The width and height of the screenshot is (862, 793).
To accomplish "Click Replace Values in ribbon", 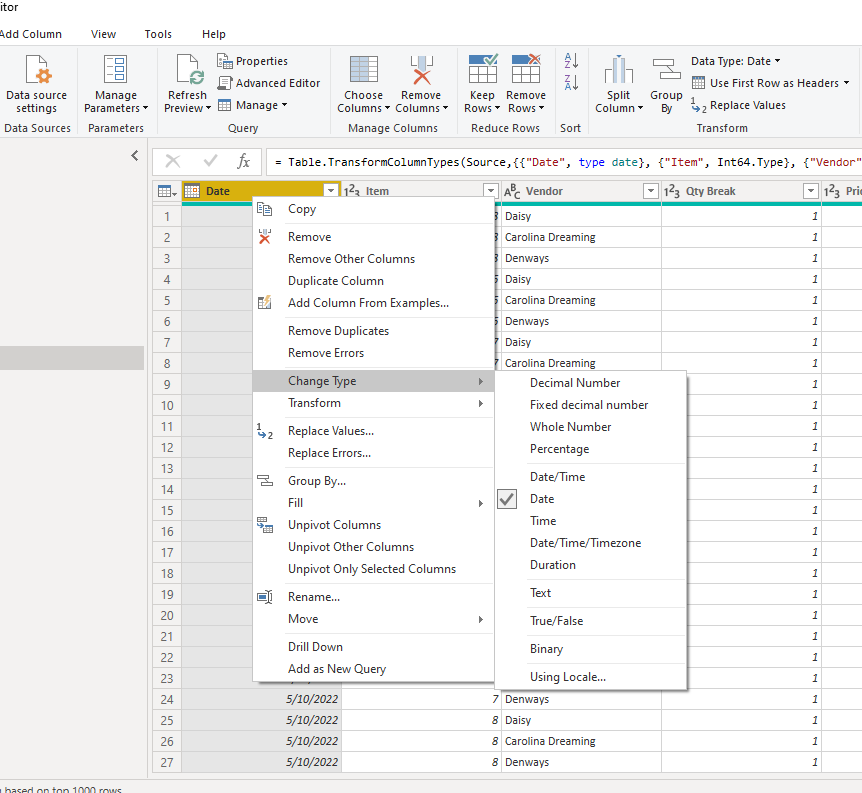I will pyautogui.click(x=738, y=105).
